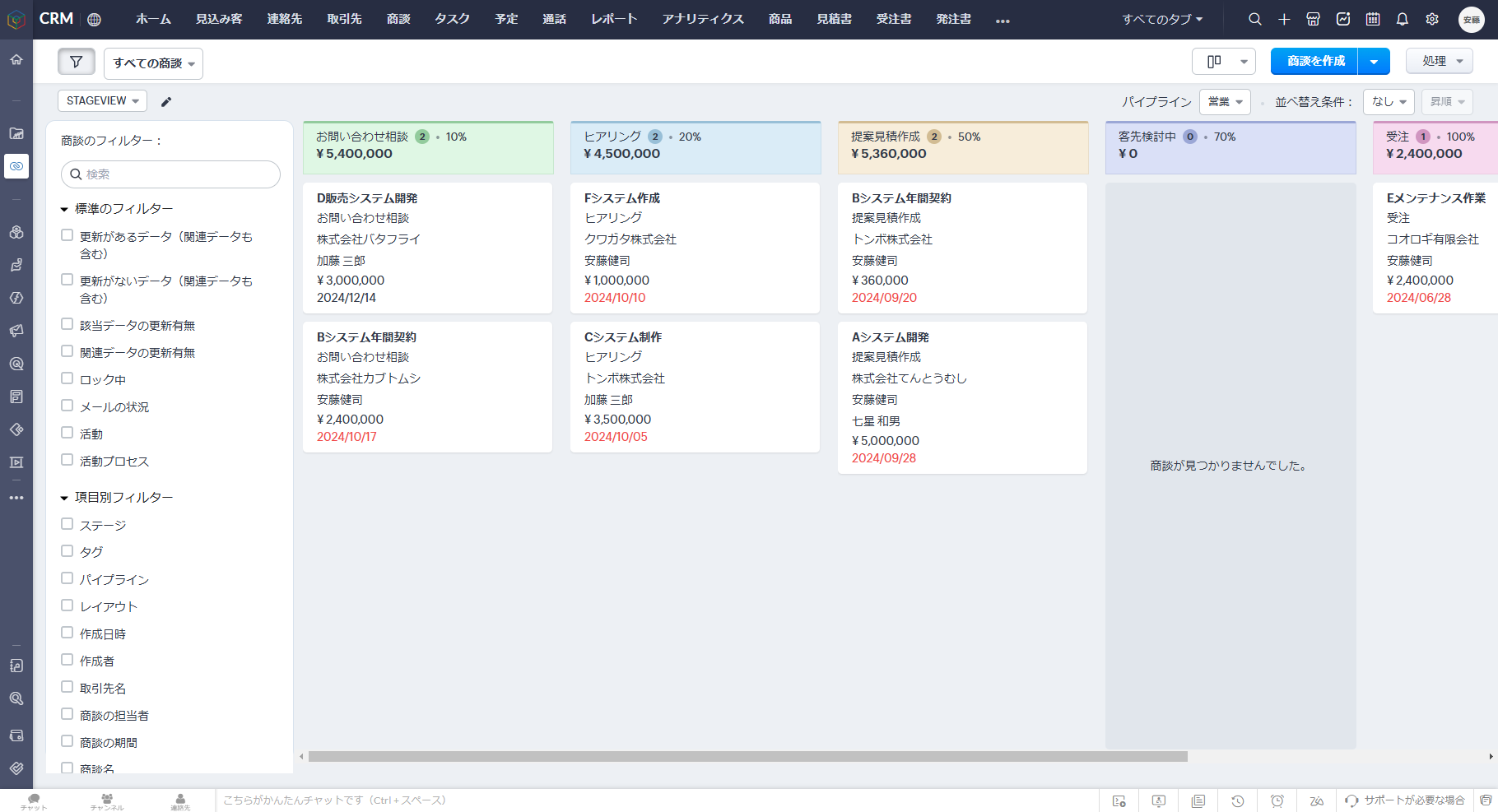Open the marketplace store icon
The image size is (1498, 812).
pos(1314,19)
